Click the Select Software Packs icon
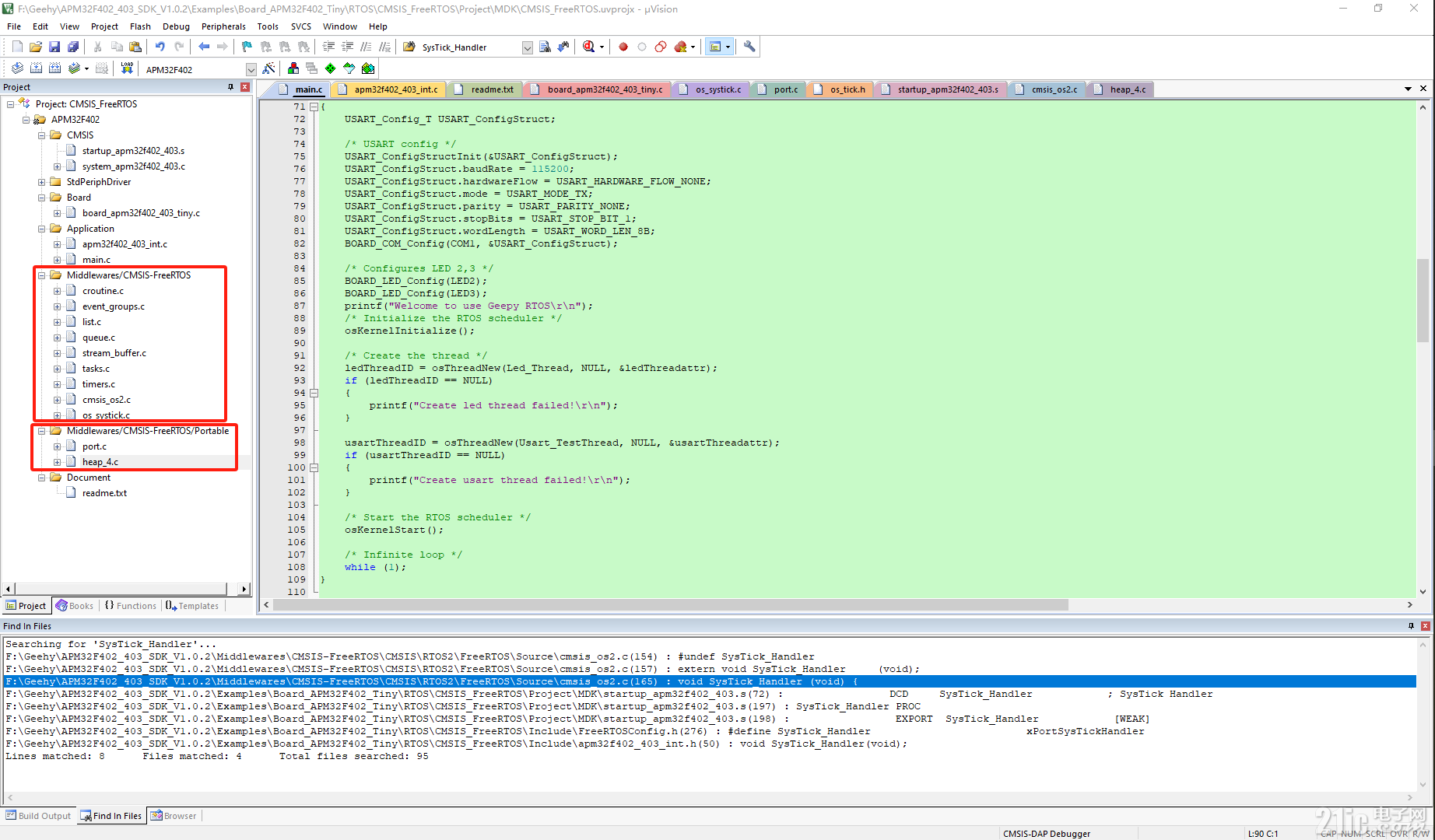Screen dimensions: 1435x840 [x=349, y=68]
